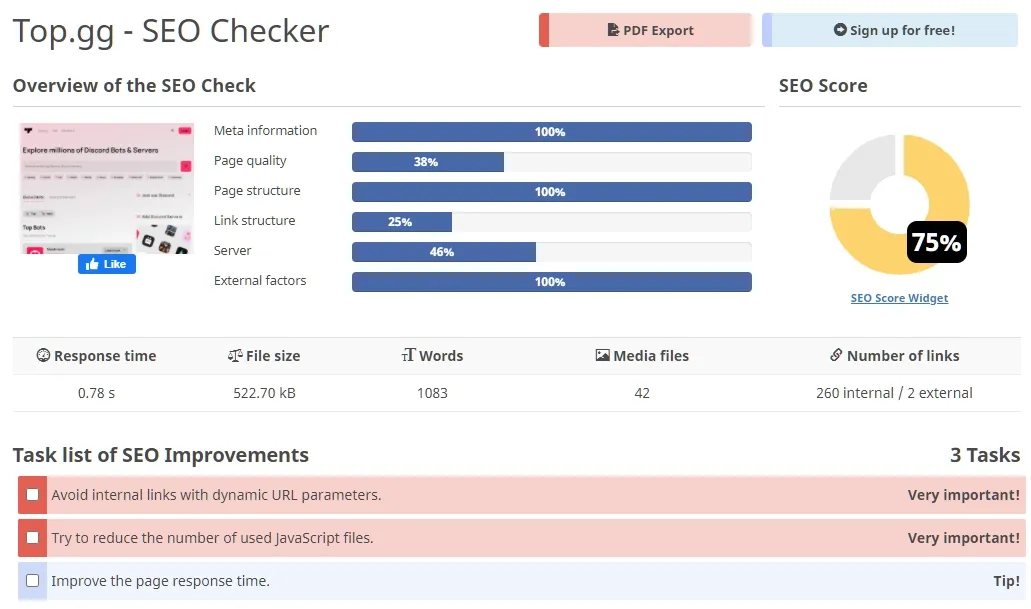Click the 75% SEO score donut chart
1031x609 pixels.
tap(899, 205)
